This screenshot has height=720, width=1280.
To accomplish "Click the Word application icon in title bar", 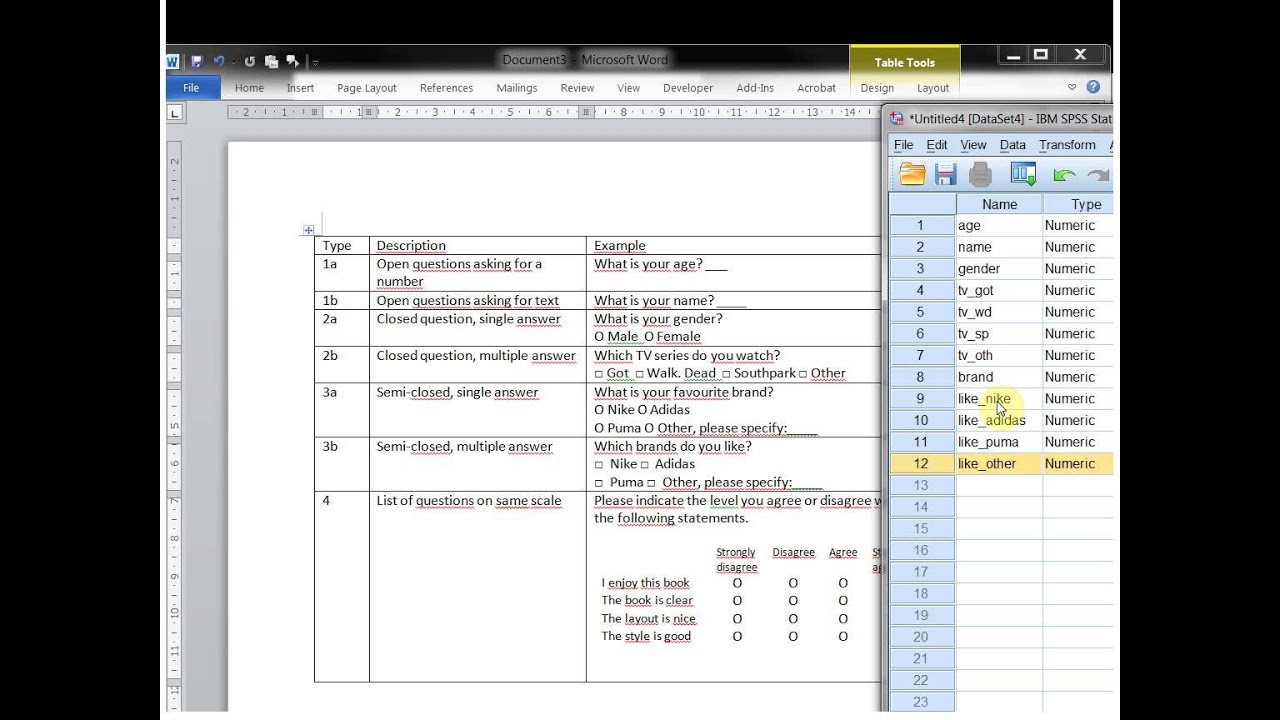I will click(173, 61).
